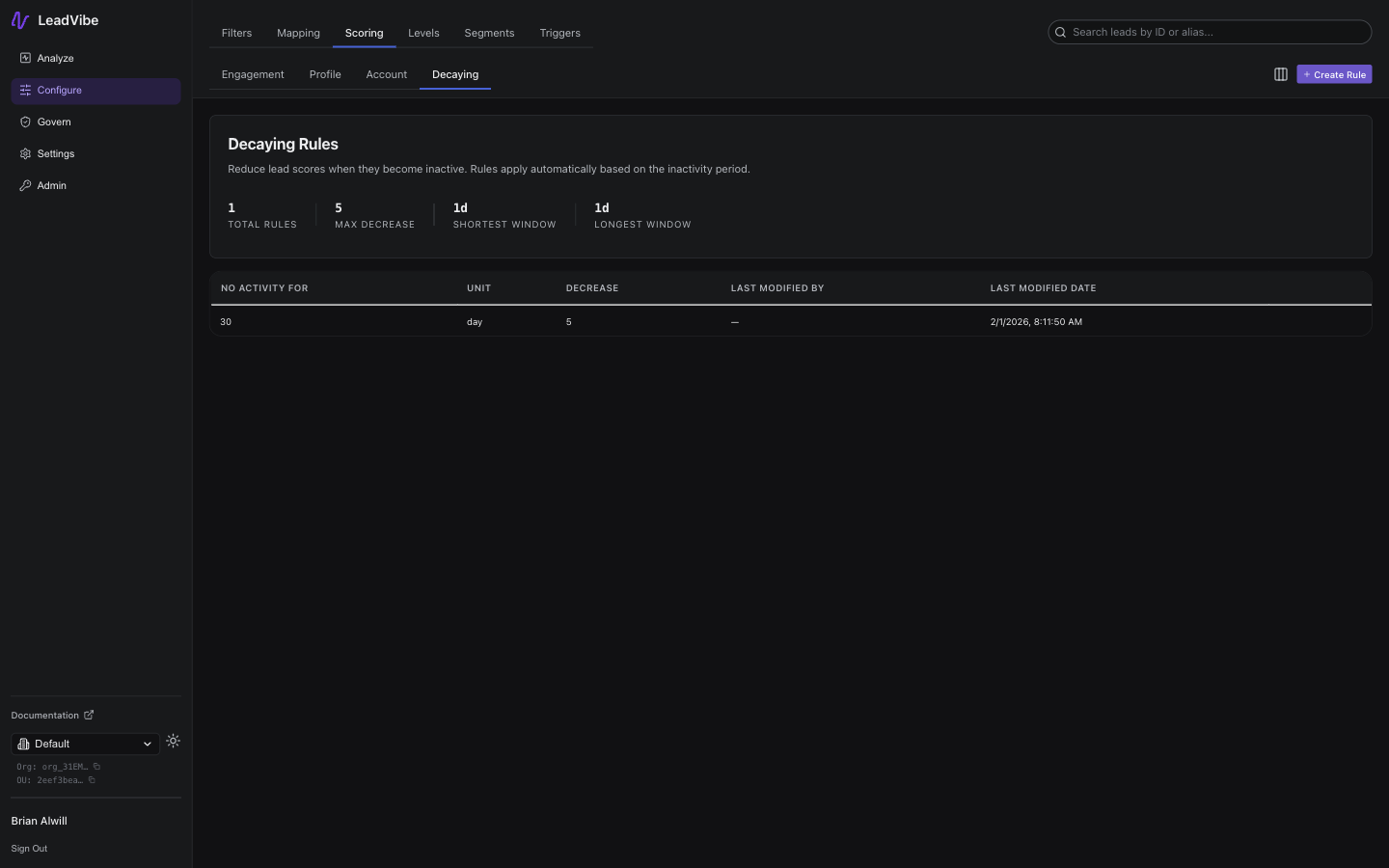The width and height of the screenshot is (1389, 868).
Task: Open Govern via its shield icon
Action: pos(24,122)
